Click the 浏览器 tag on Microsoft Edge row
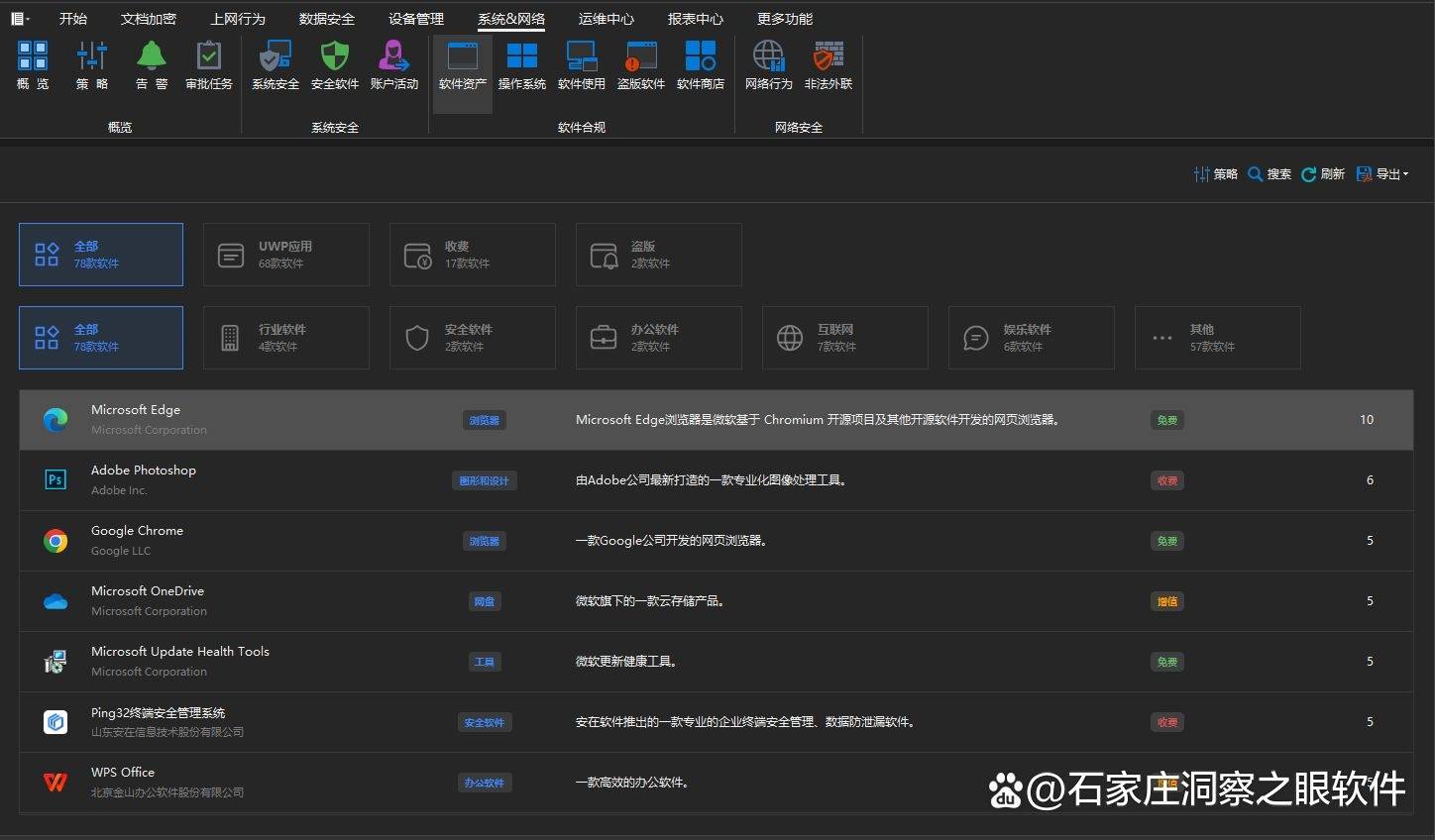This screenshot has width=1435, height=840. (485, 420)
